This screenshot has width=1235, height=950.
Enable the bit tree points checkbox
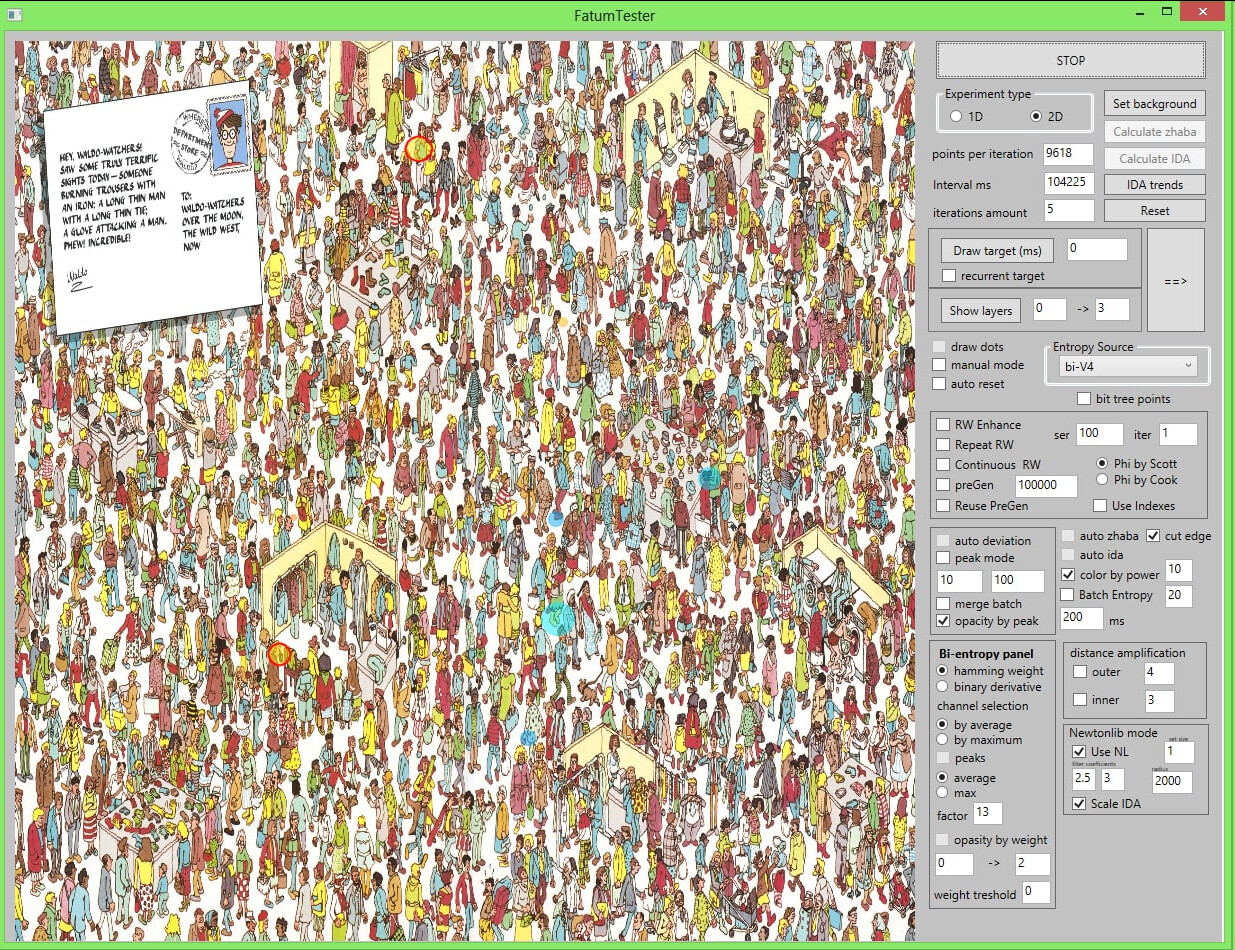pos(1084,399)
